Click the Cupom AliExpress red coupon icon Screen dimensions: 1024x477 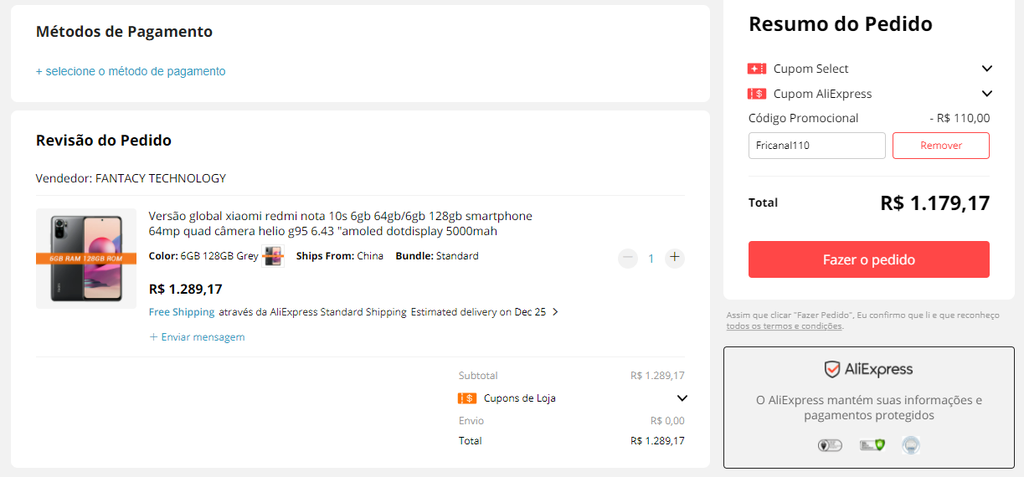tap(757, 93)
